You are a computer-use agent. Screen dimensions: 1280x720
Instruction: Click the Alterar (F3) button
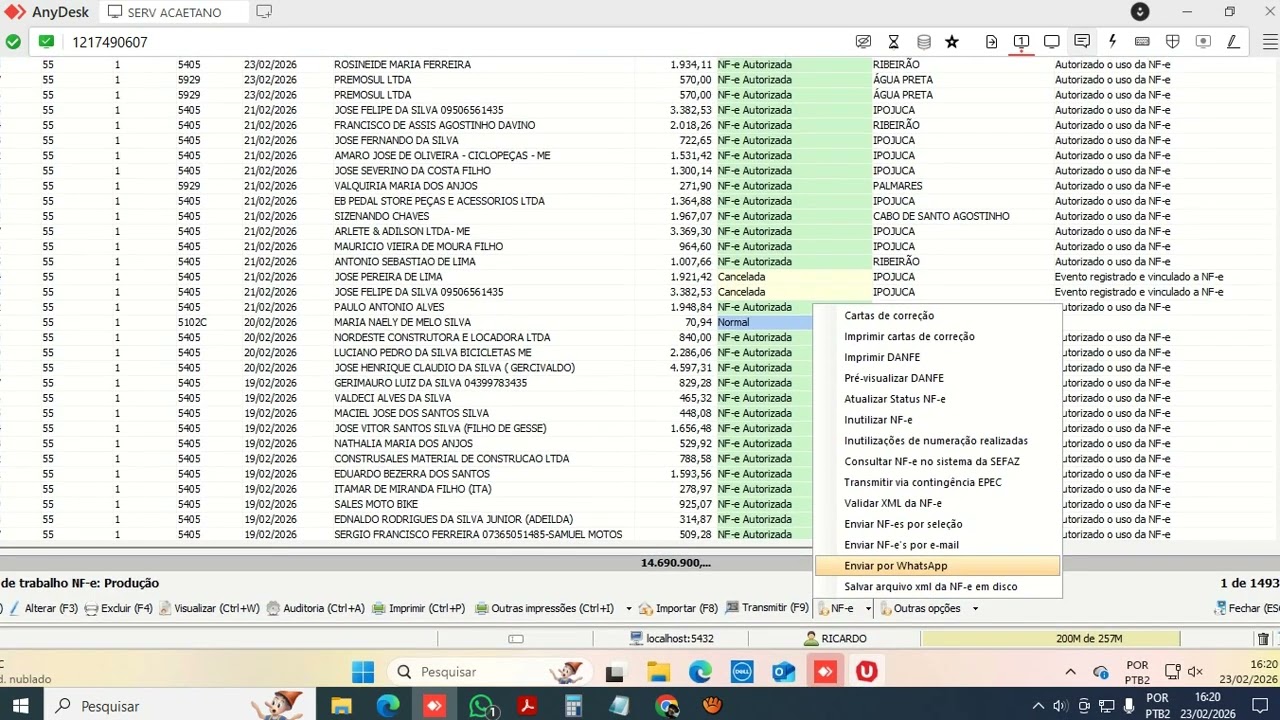click(x=43, y=608)
